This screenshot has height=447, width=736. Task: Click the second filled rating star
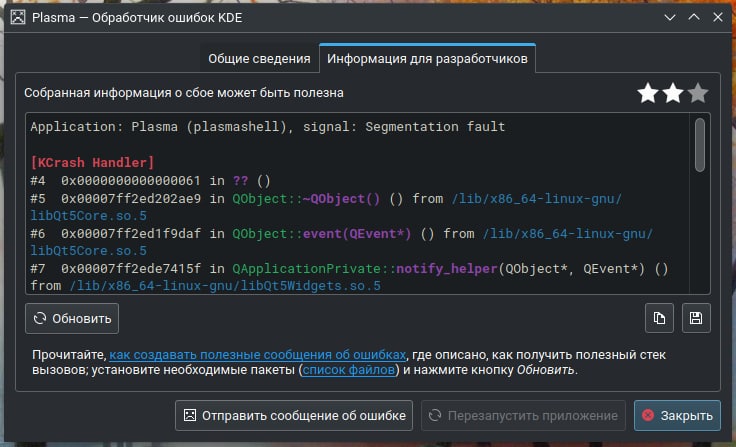[x=673, y=93]
